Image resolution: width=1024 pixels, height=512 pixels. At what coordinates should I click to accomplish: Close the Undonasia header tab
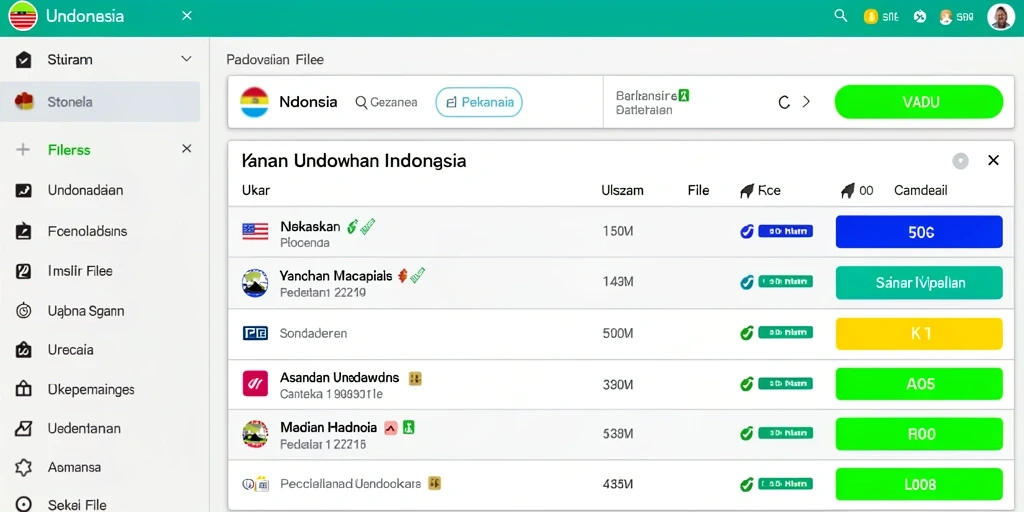(187, 16)
